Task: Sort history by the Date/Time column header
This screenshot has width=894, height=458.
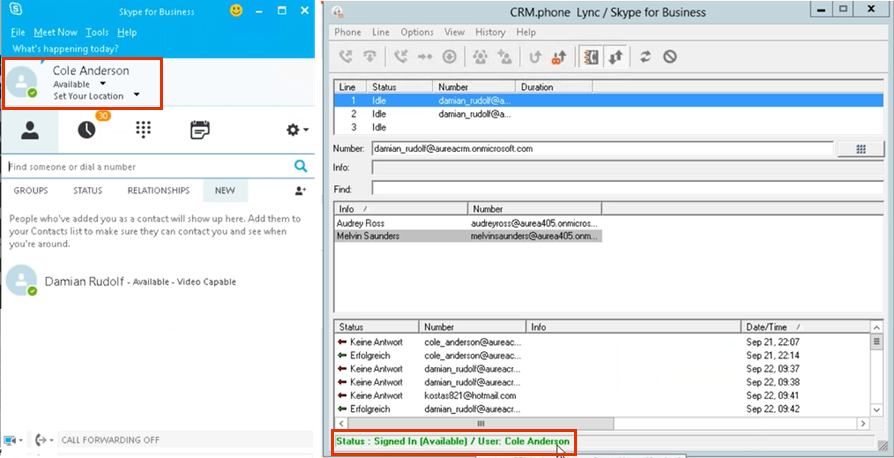Action: click(806, 327)
